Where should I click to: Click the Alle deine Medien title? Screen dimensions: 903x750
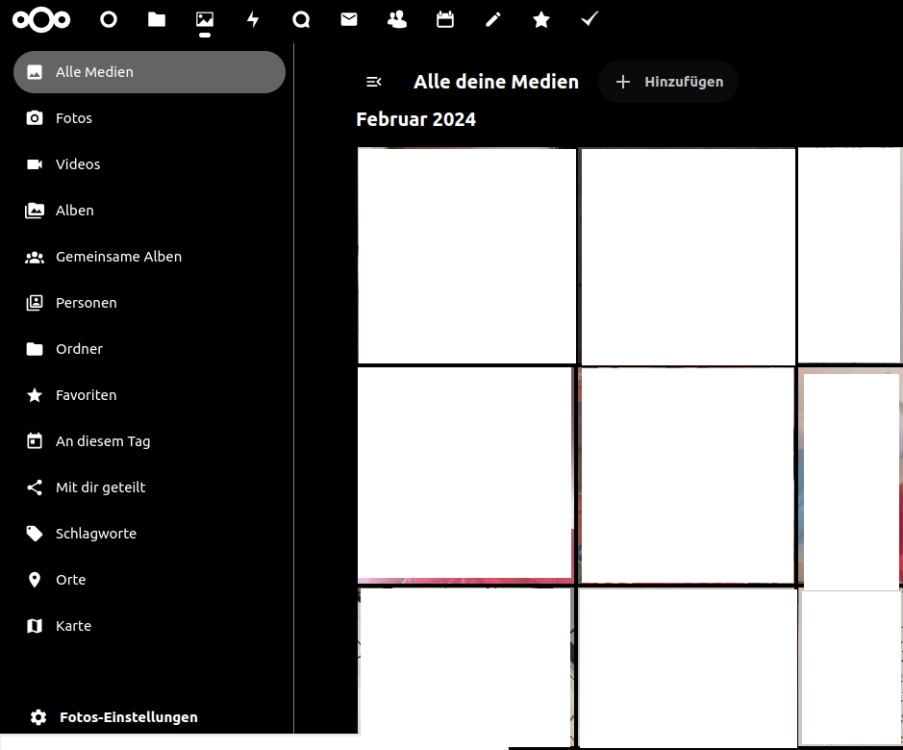496,82
